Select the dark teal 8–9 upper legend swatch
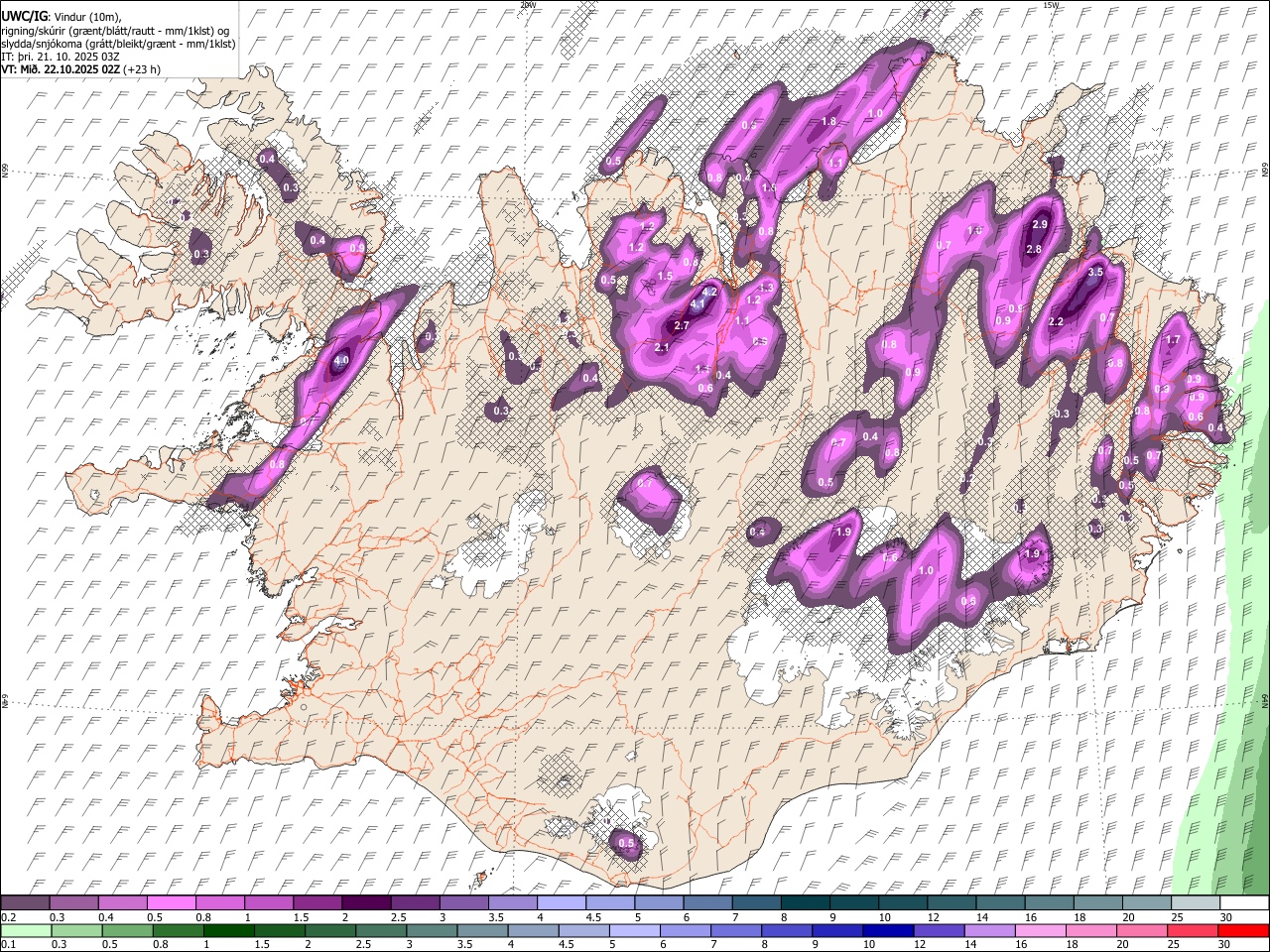 [x=805, y=903]
